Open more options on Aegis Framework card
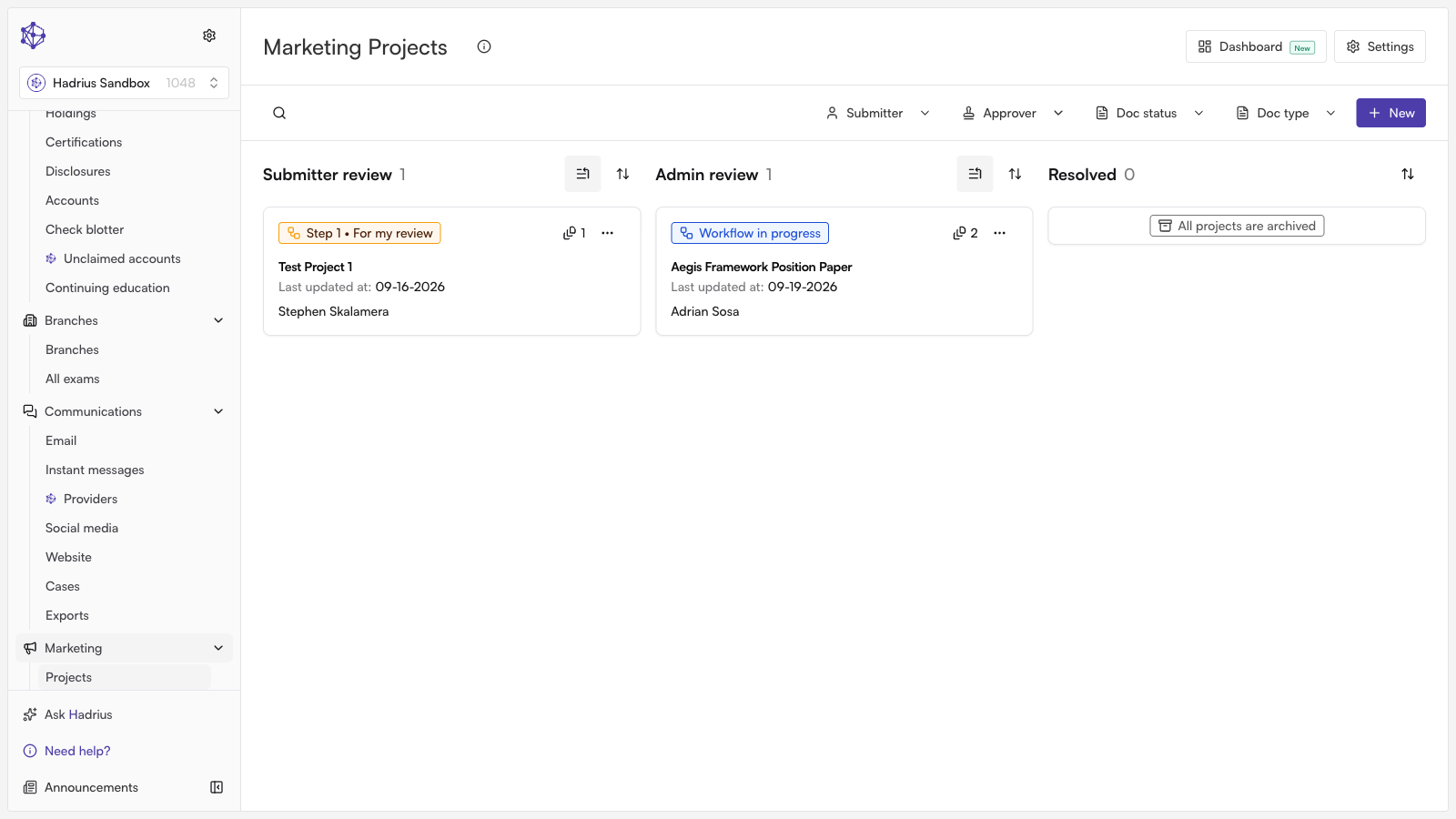1456x819 pixels. point(999,233)
